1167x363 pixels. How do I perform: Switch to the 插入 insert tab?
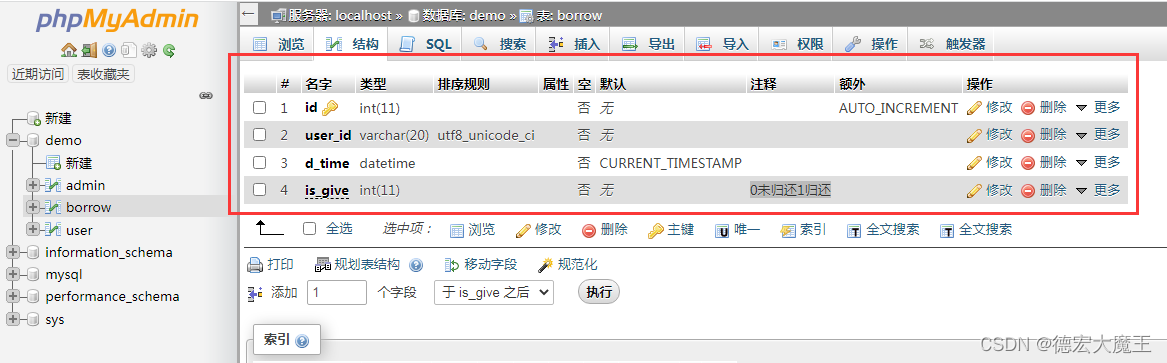pyautogui.click(x=574, y=45)
